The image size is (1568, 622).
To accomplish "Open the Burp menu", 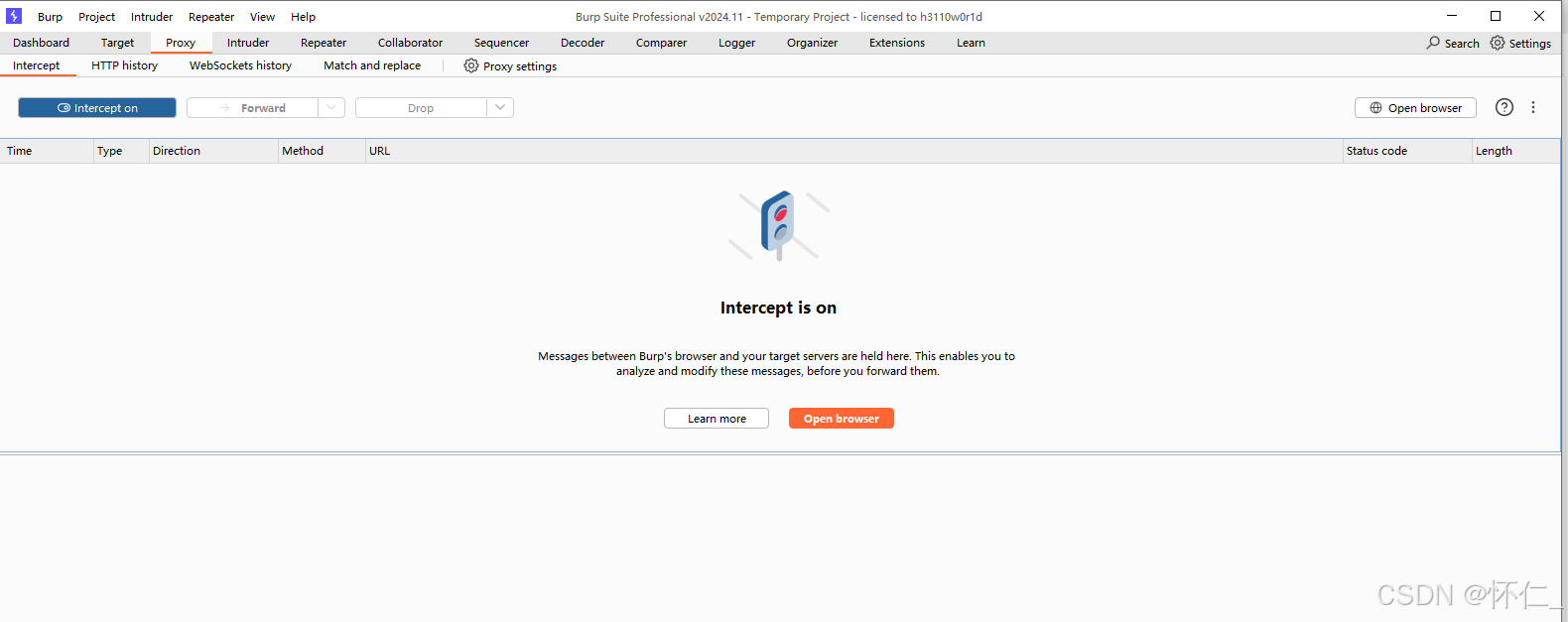I will click(50, 17).
